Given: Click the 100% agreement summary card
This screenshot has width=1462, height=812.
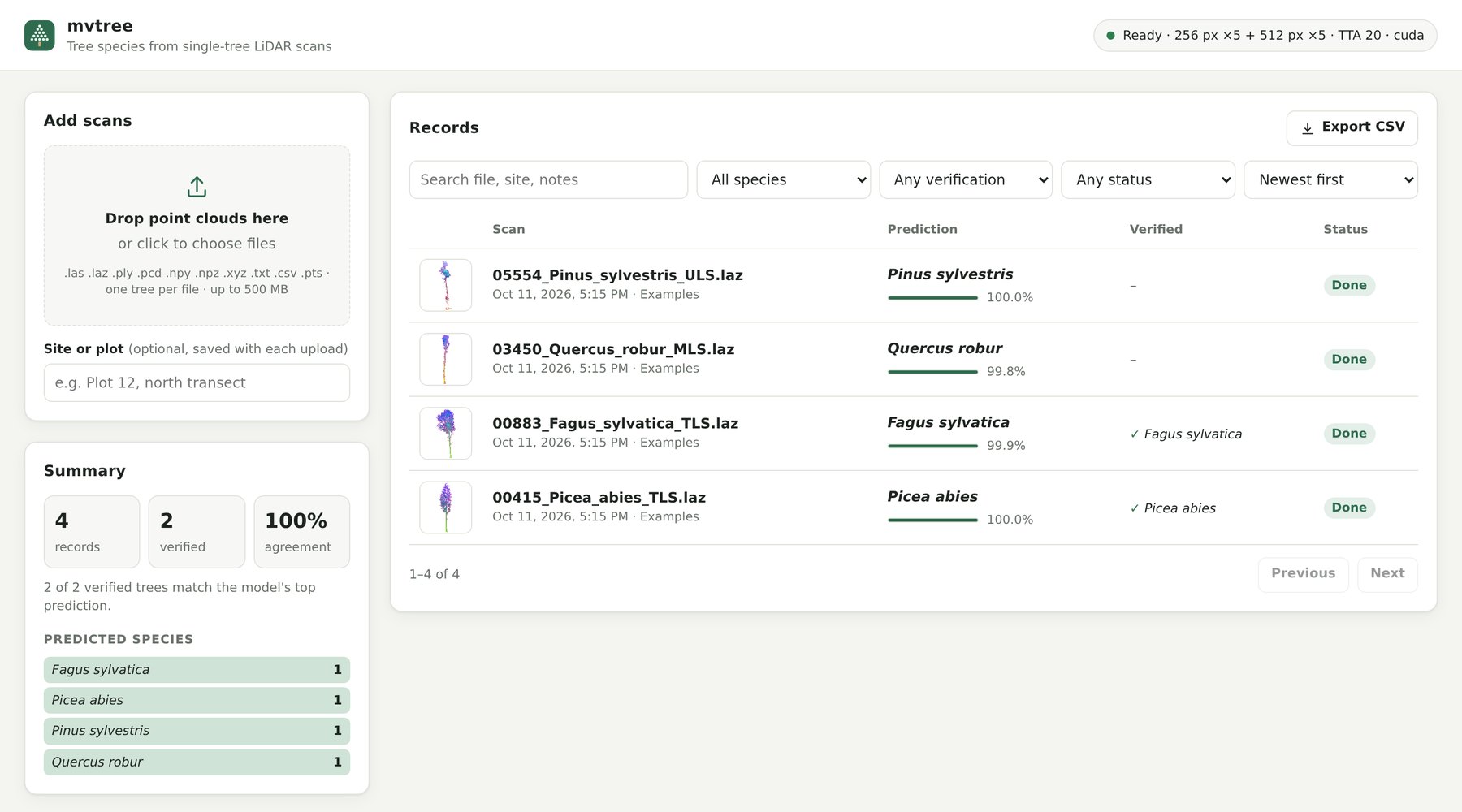Looking at the screenshot, I should [302, 532].
